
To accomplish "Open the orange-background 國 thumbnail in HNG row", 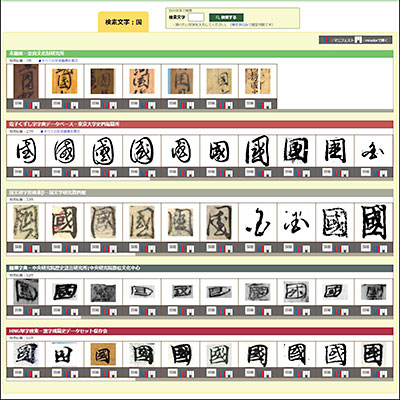I will pos(103,355).
